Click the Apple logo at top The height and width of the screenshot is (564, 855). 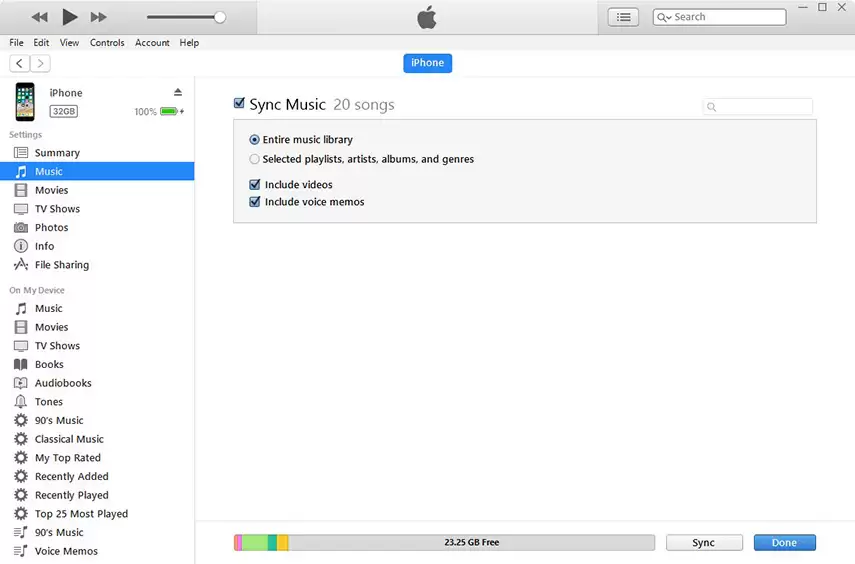(x=427, y=17)
